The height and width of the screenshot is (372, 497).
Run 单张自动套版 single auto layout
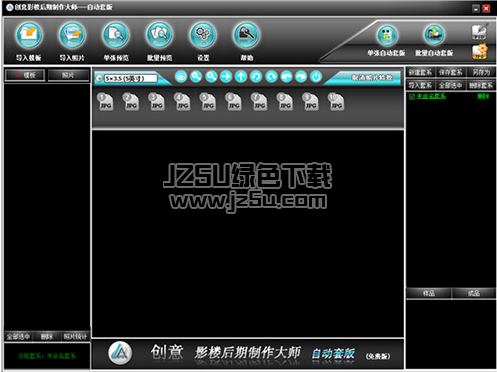(387, 35)
